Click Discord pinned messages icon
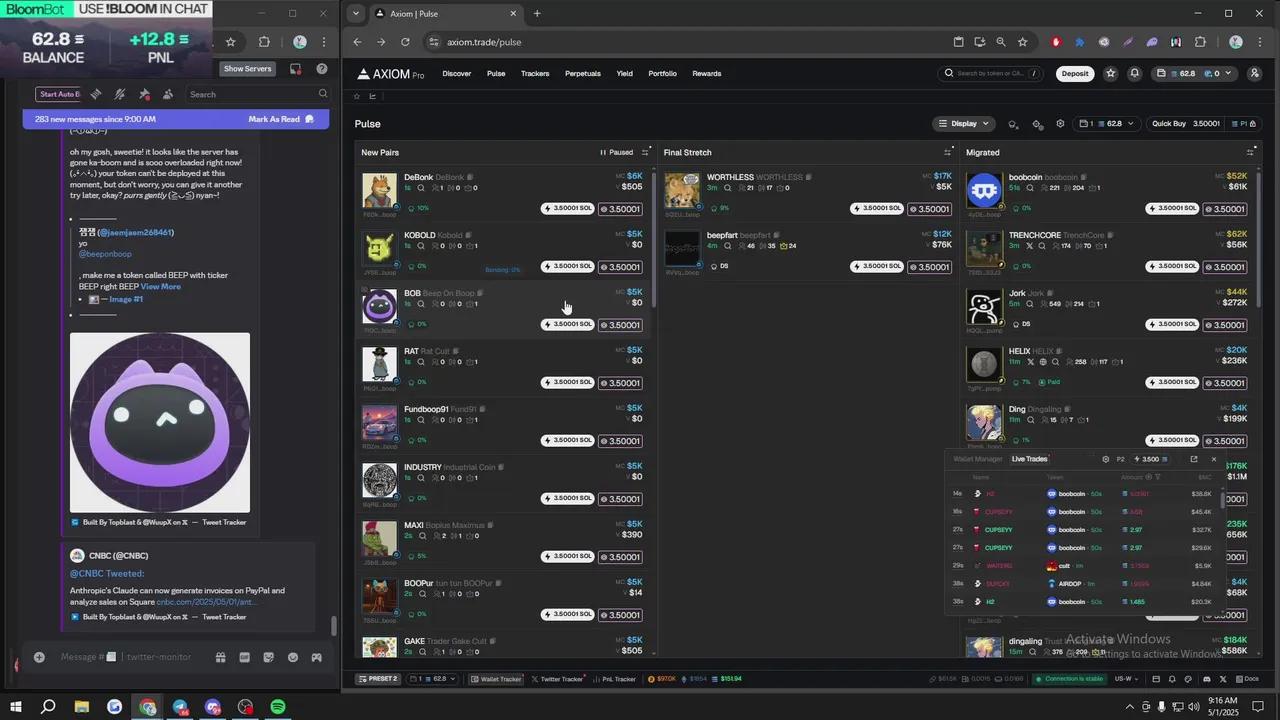This screenshot has height=720, width=1280. point(144,94)
